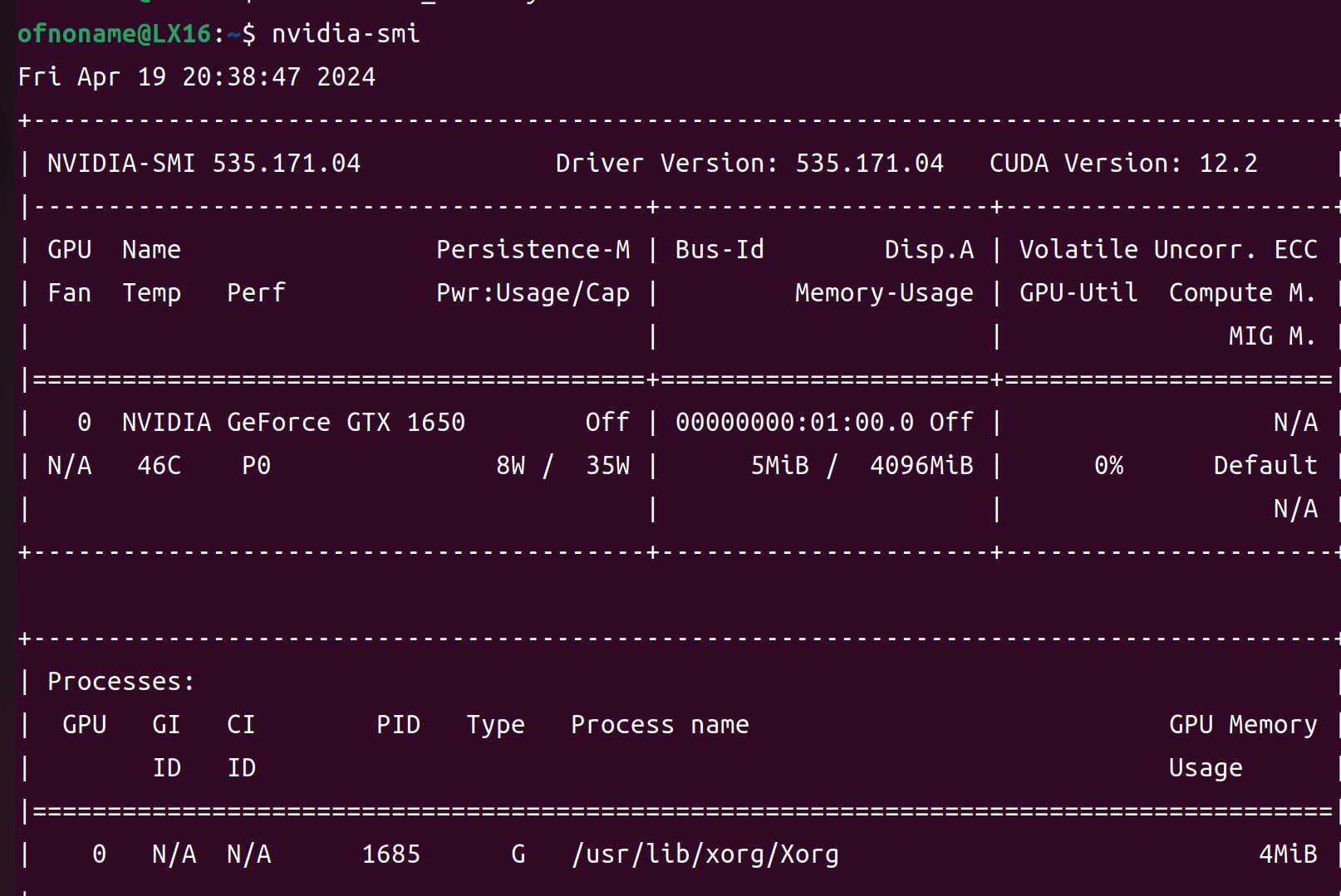
Task: Click the 5MiB memory used value
Action: click(779, 466)
